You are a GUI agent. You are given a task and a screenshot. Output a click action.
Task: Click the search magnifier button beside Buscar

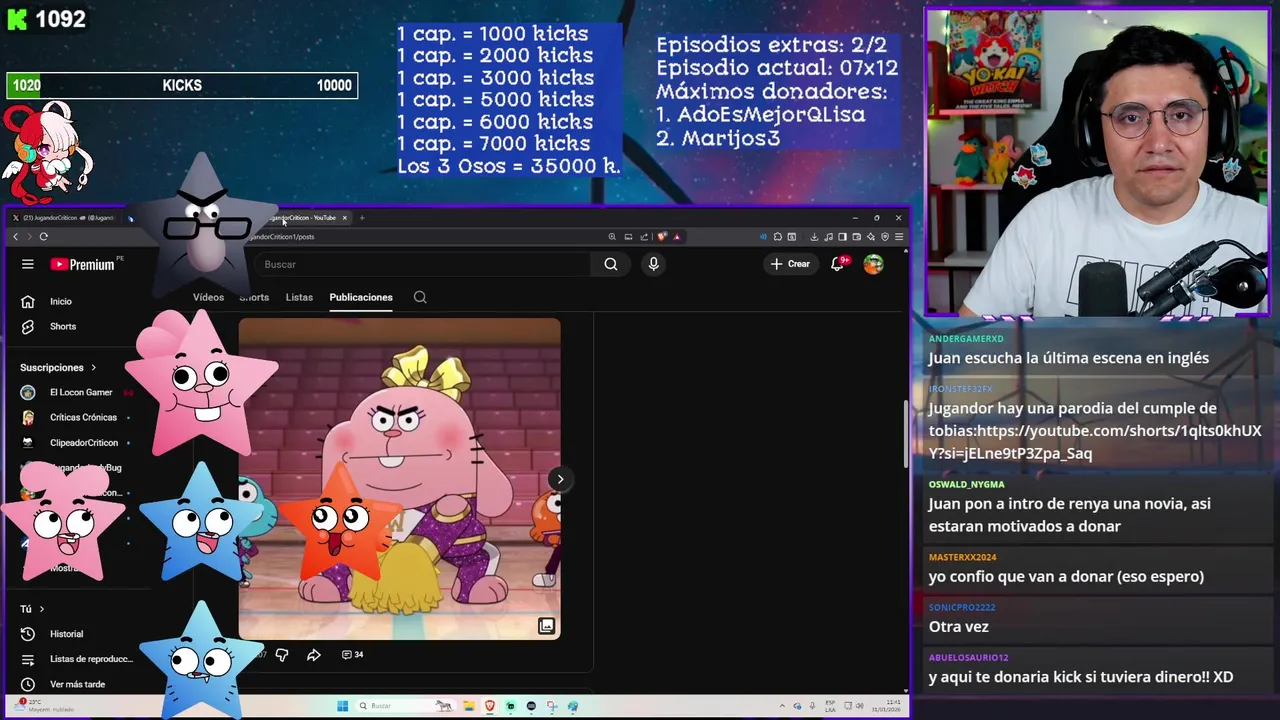coord(611,264)
